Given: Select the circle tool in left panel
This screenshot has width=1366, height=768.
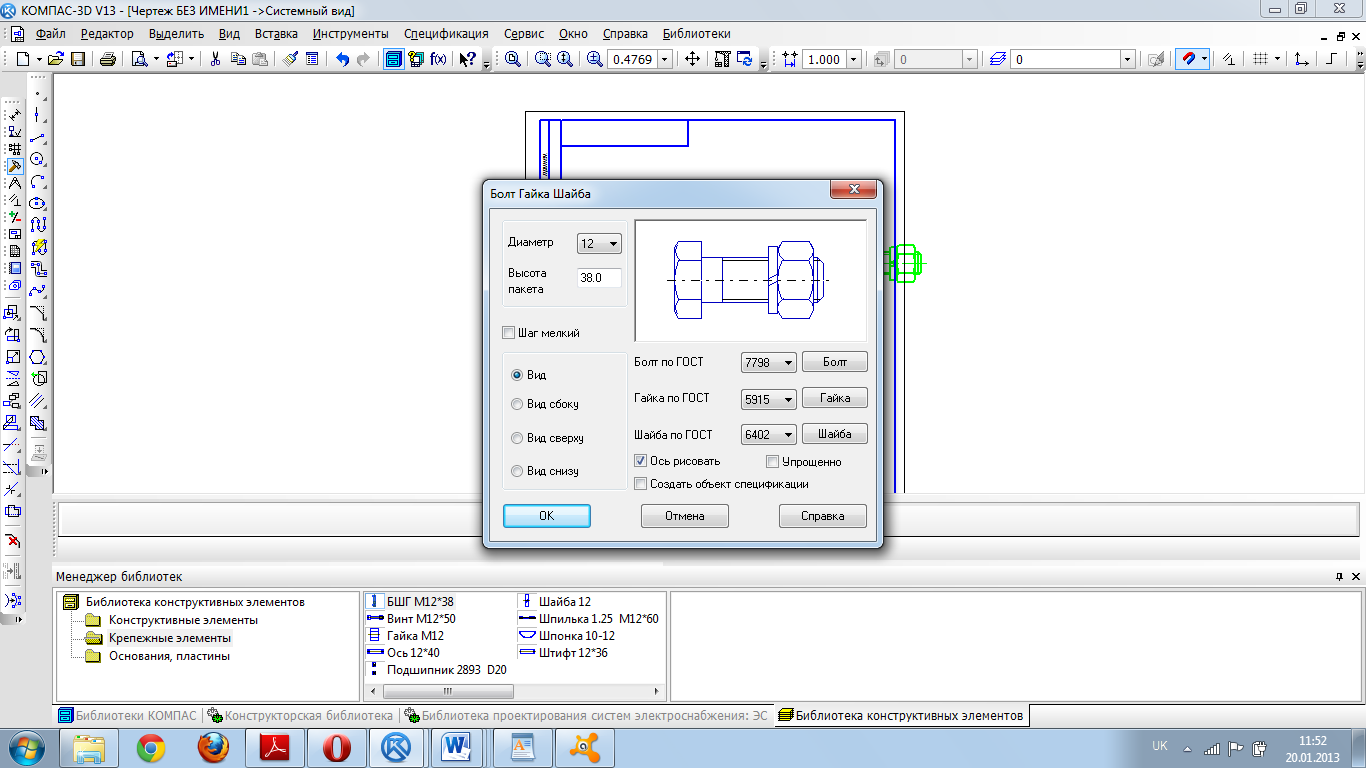Looking at the screenshot, I should pos(38,159).
